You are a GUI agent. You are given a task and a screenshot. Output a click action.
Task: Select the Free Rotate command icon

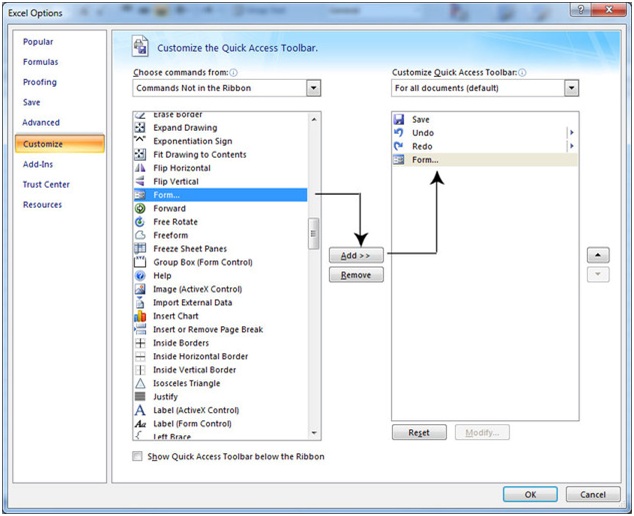click(x=140, y=222)
